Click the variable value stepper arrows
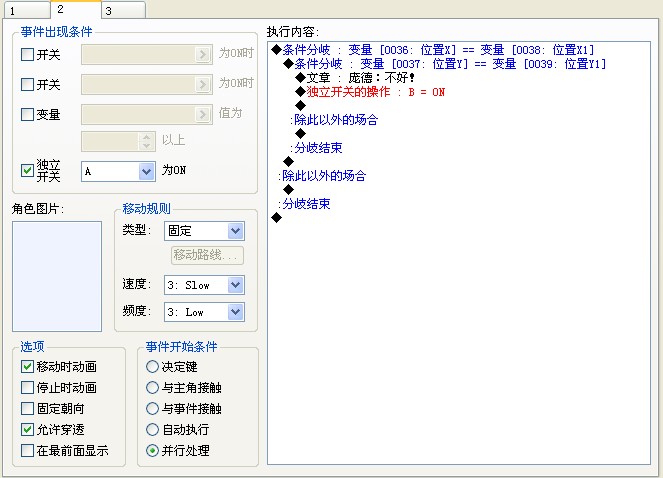The width and height of the screenshot is (663, 478). pos(146,141)
